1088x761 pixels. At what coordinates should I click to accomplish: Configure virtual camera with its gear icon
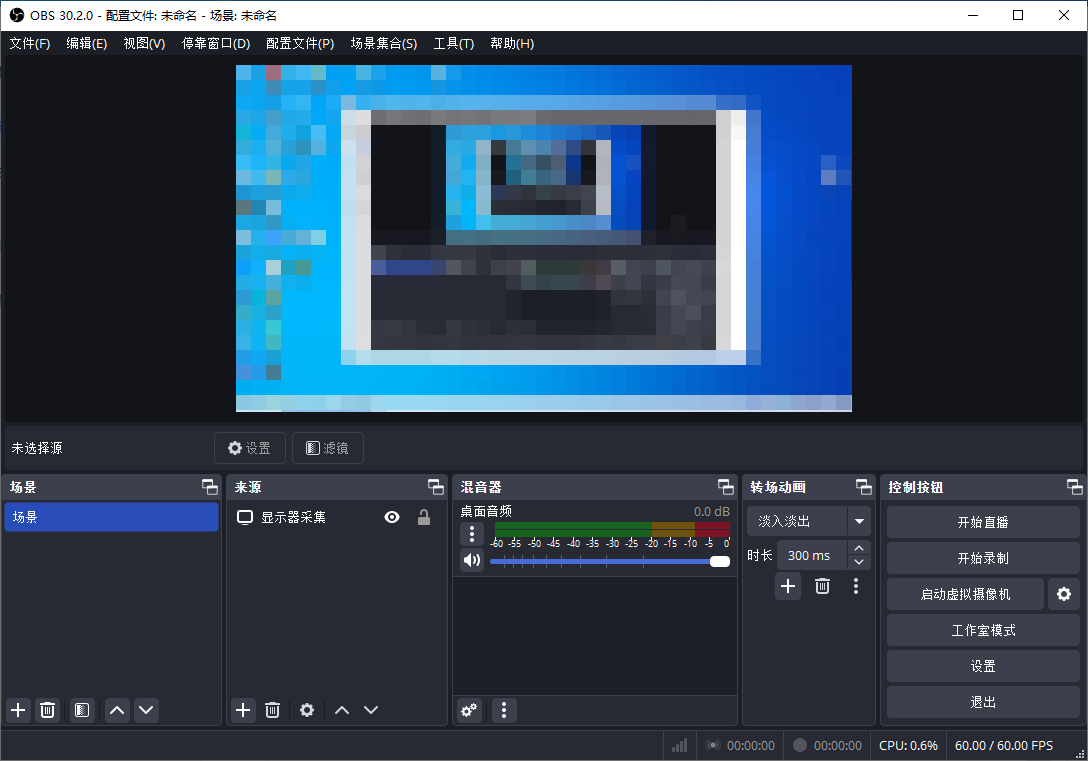click(1063, 594)
